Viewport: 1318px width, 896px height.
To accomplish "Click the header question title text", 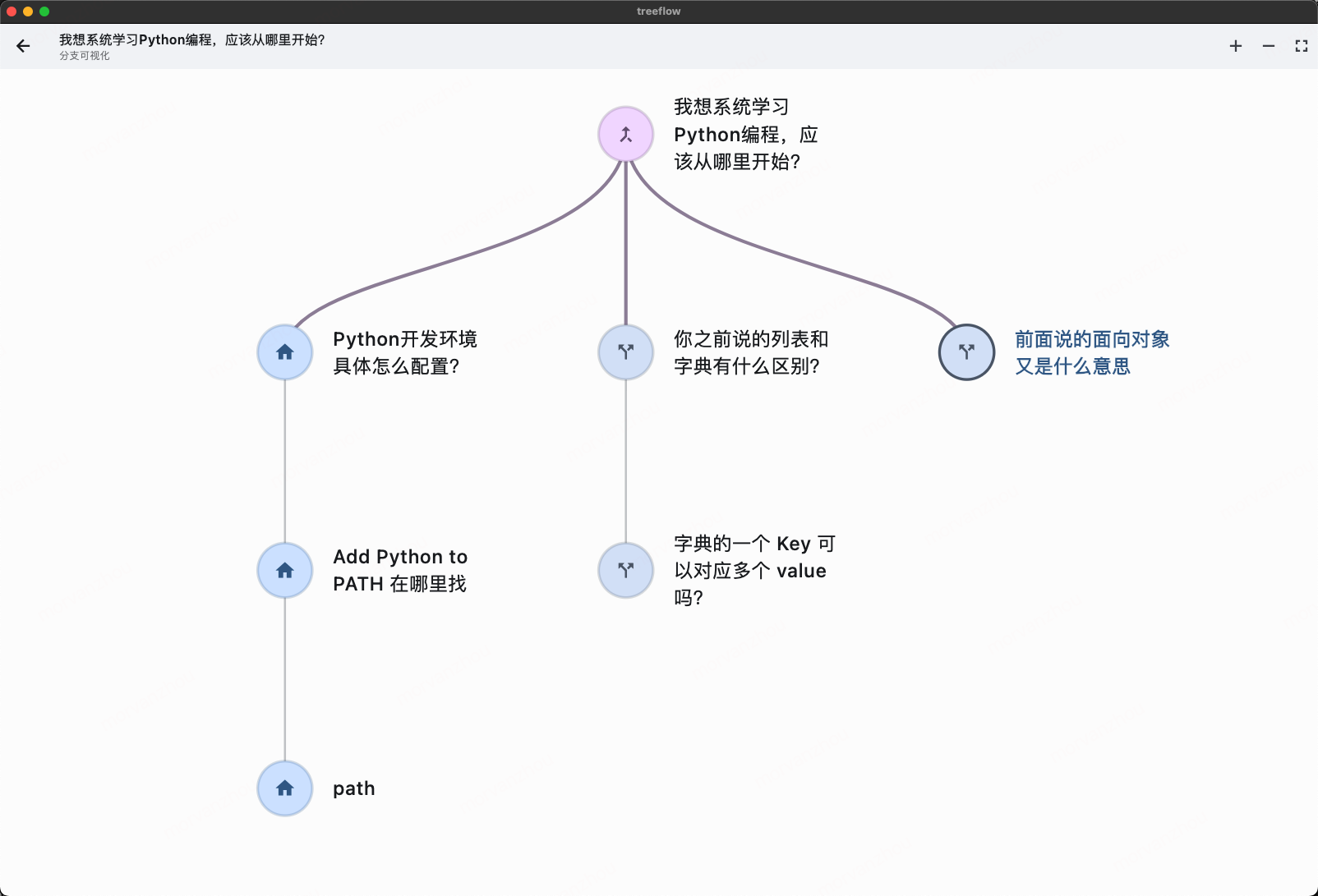I will pyautogui.click(x=191, y=39).
